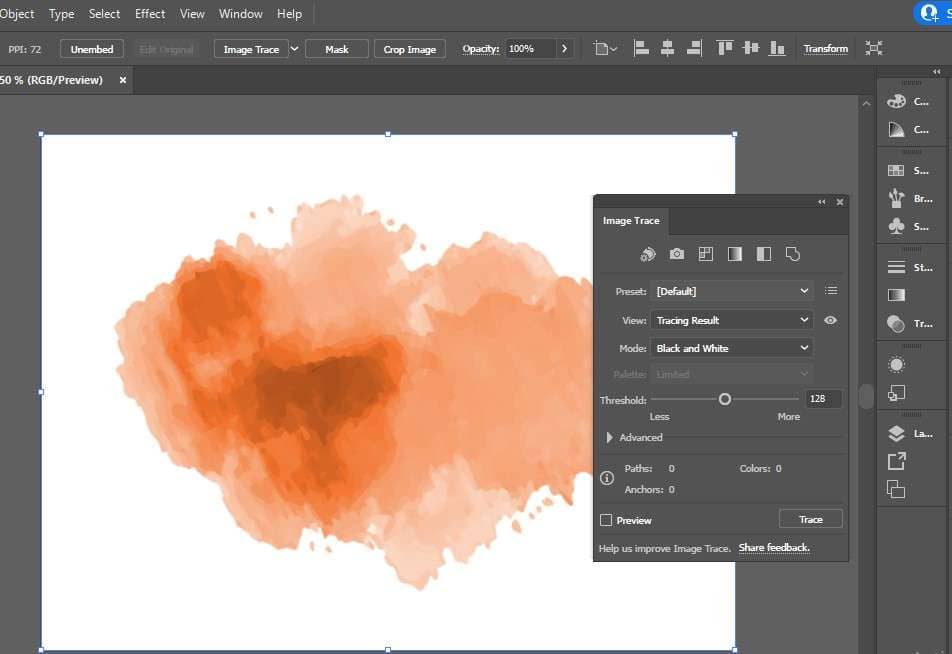Click Horizontal Align Right icon
This screenshot has height=654, width=952.
[694, 49]
